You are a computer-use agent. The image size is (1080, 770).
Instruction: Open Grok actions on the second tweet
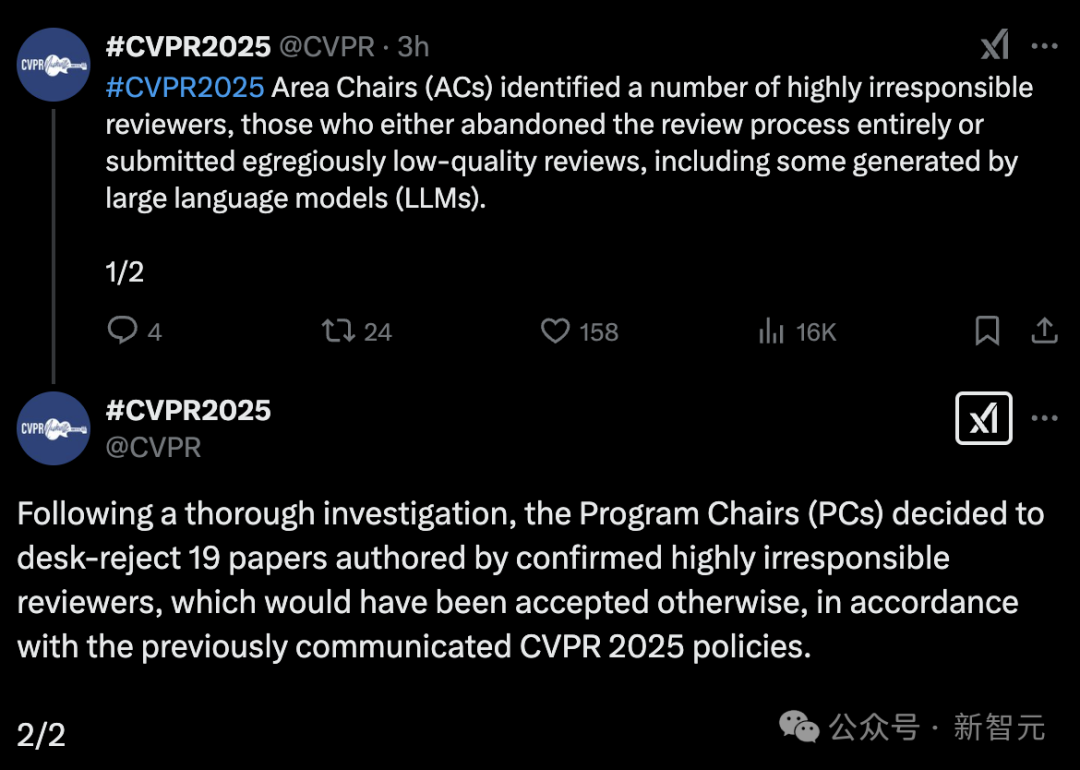983,418
